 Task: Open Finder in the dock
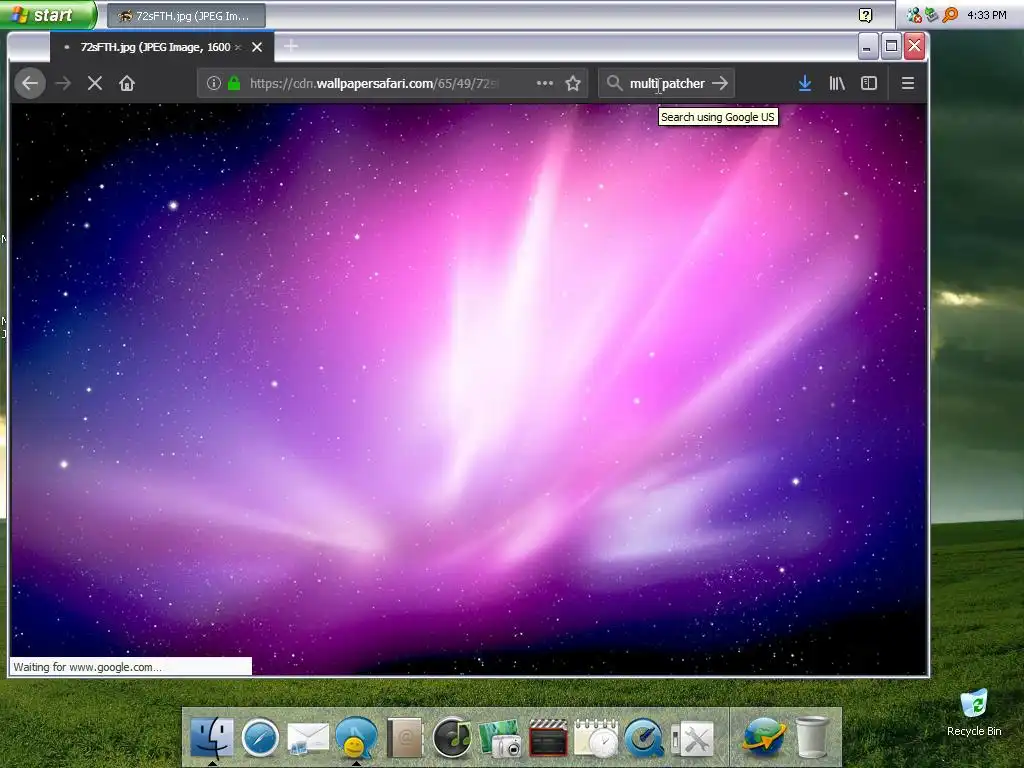click(212, 737)
